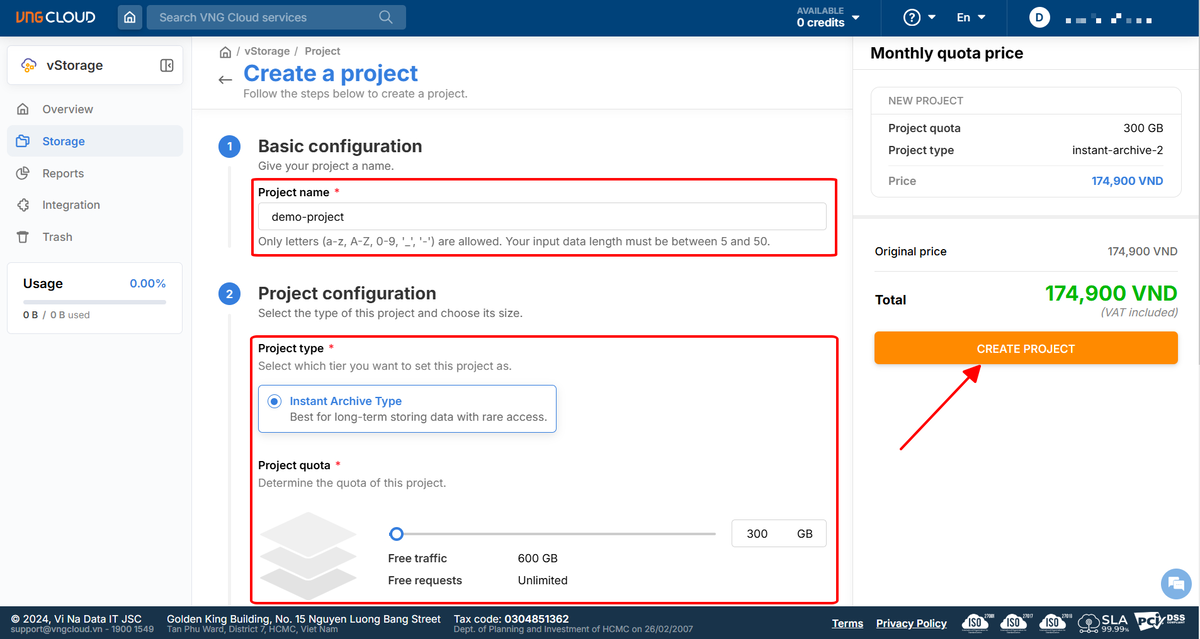This screenshot has height=639, width=1200.
Task: Click the back arrow beside Create a project
Action: tap(225, 80)
